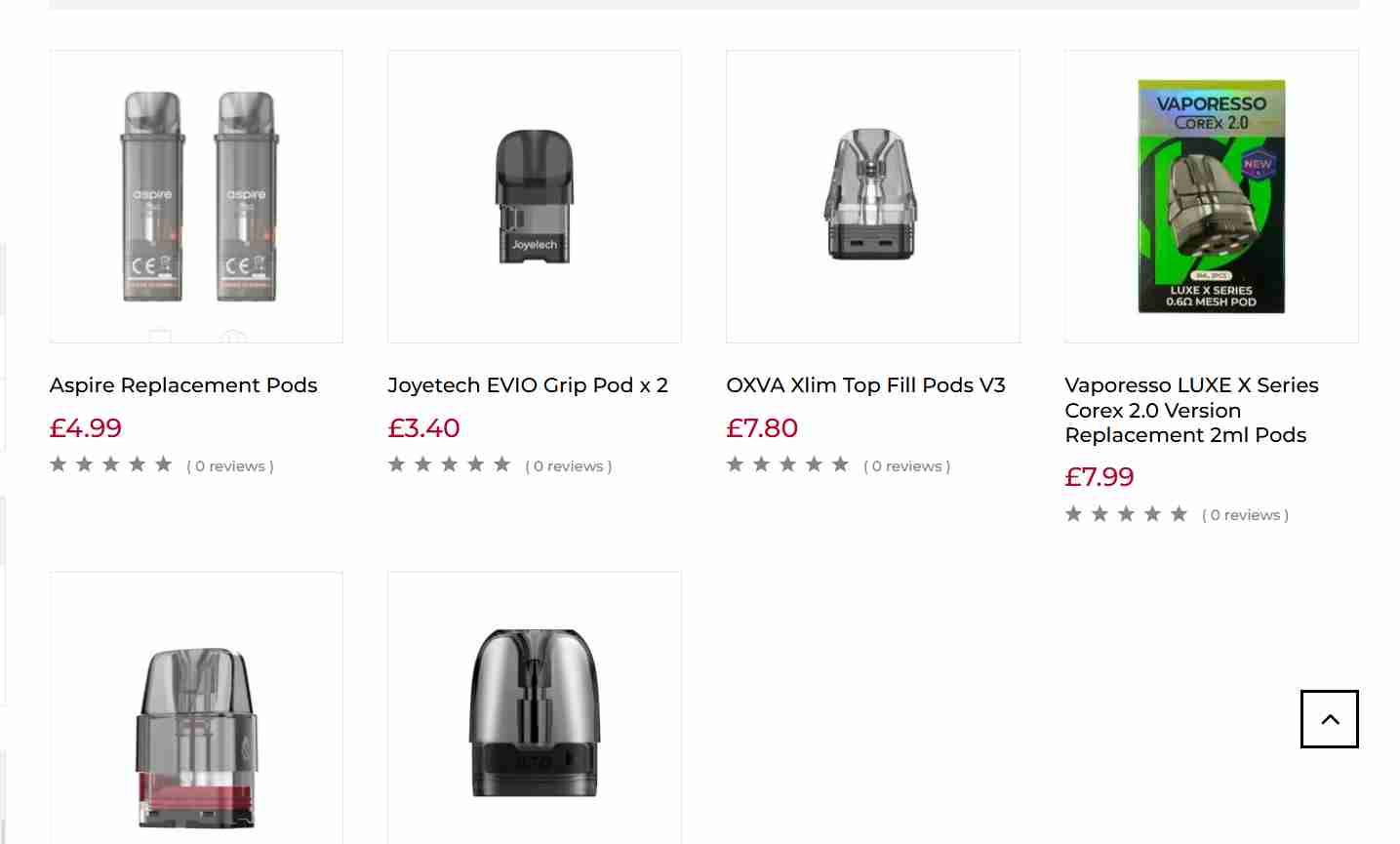Click the OXVA Xlim Top Fill Pods V3 title
This screenshot has height=844, width=1400.
coord(865,385)
